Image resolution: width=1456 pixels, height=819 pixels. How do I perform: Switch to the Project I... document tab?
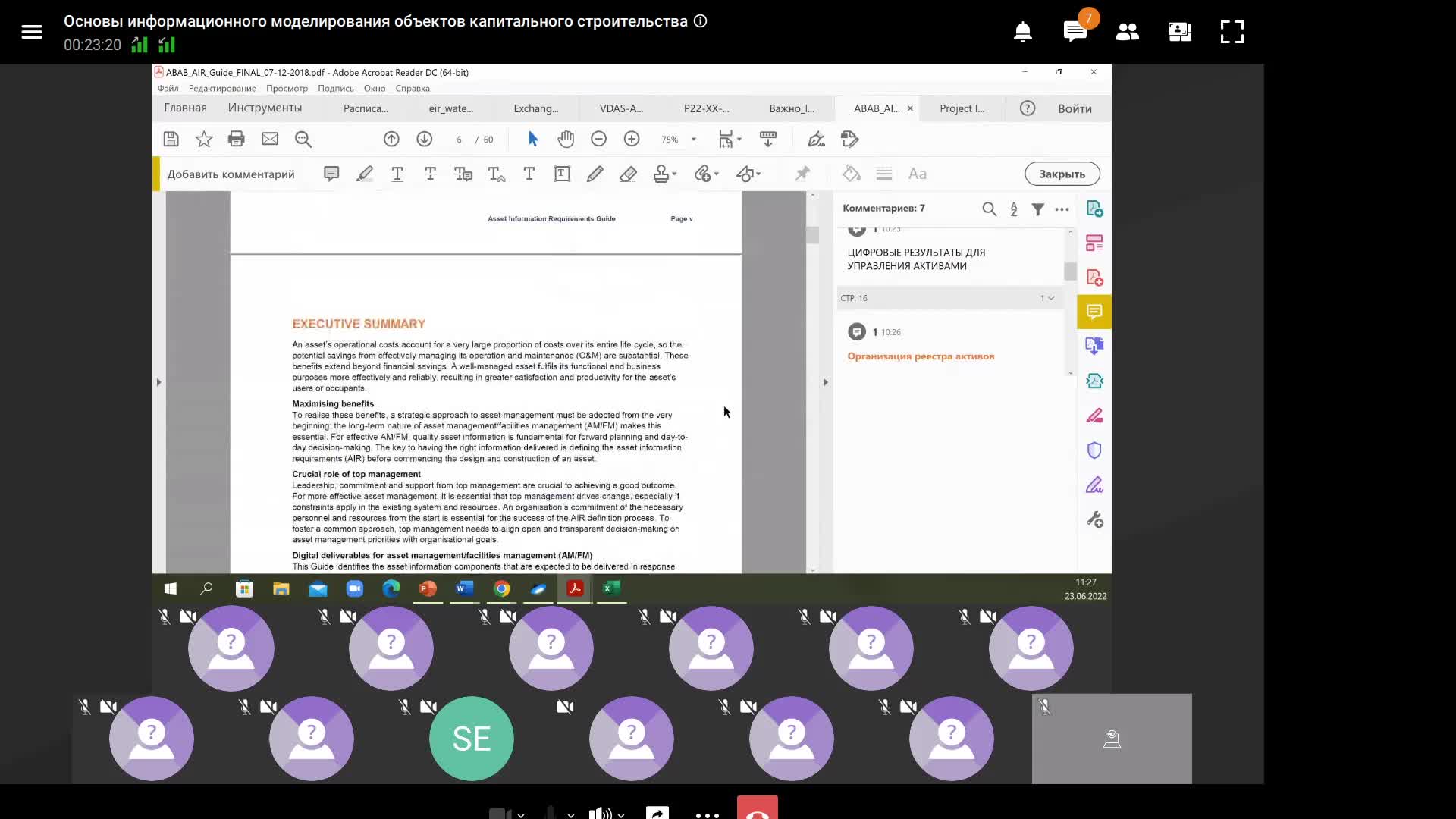[962, 108]
